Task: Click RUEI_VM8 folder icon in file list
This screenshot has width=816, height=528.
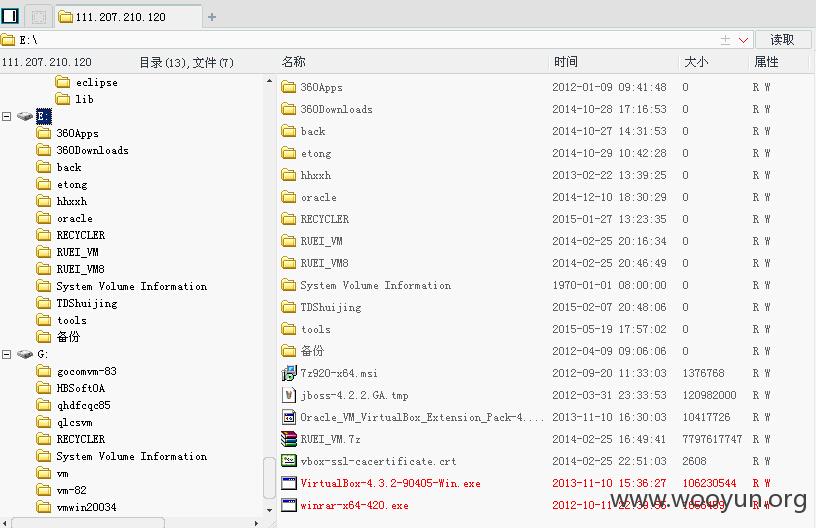Action: pos(289,263)
